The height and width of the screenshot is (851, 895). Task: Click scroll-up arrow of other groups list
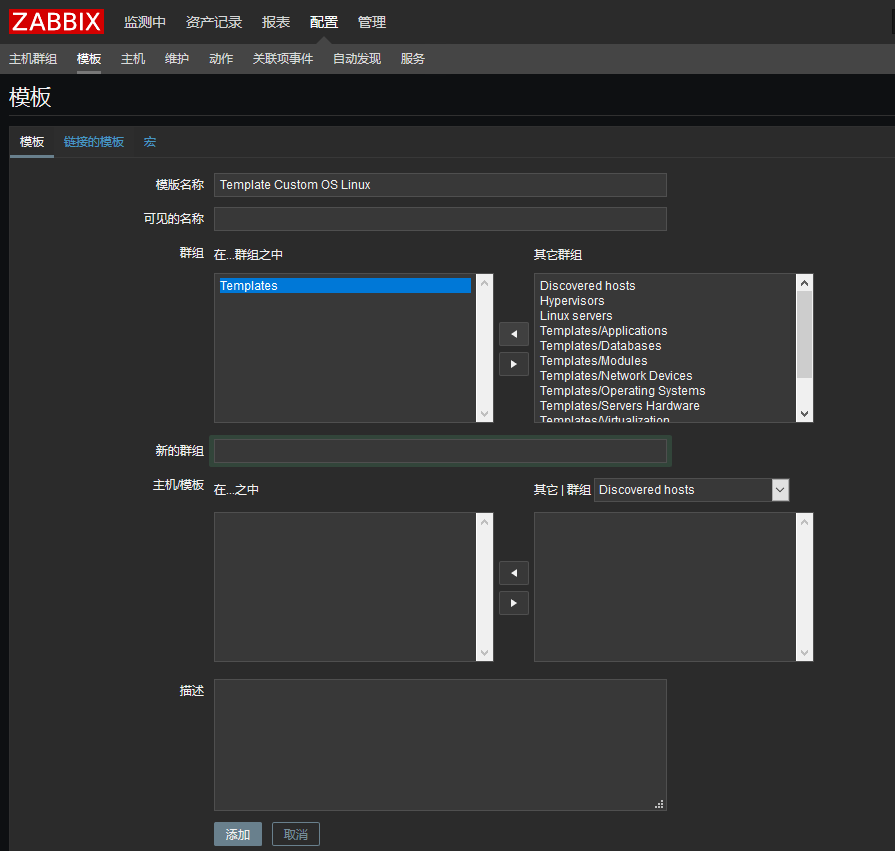pyautogui.click(x=804, y=283)
